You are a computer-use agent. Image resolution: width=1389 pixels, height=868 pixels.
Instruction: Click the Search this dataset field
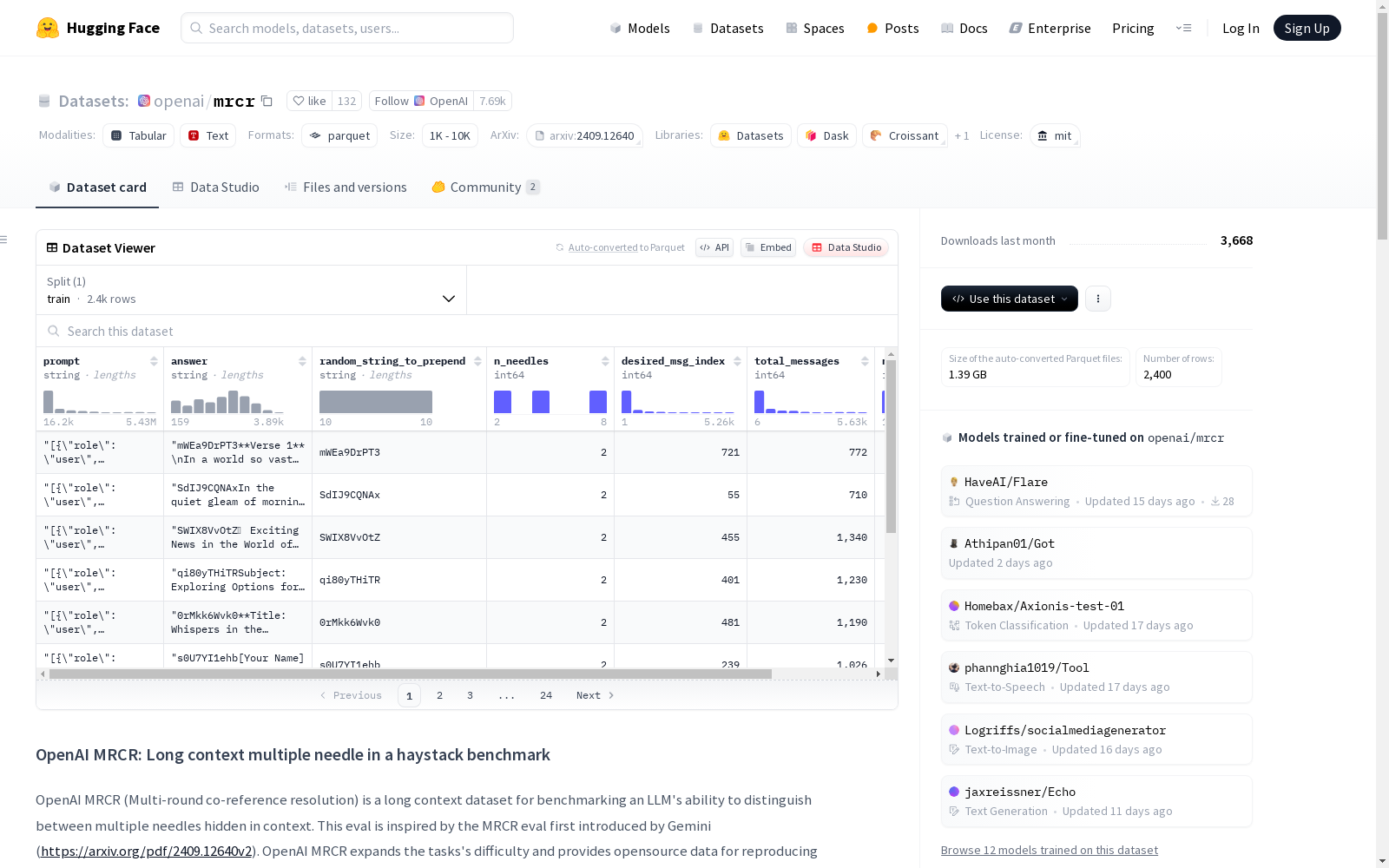pyautogui.click(x=467, y=331)
